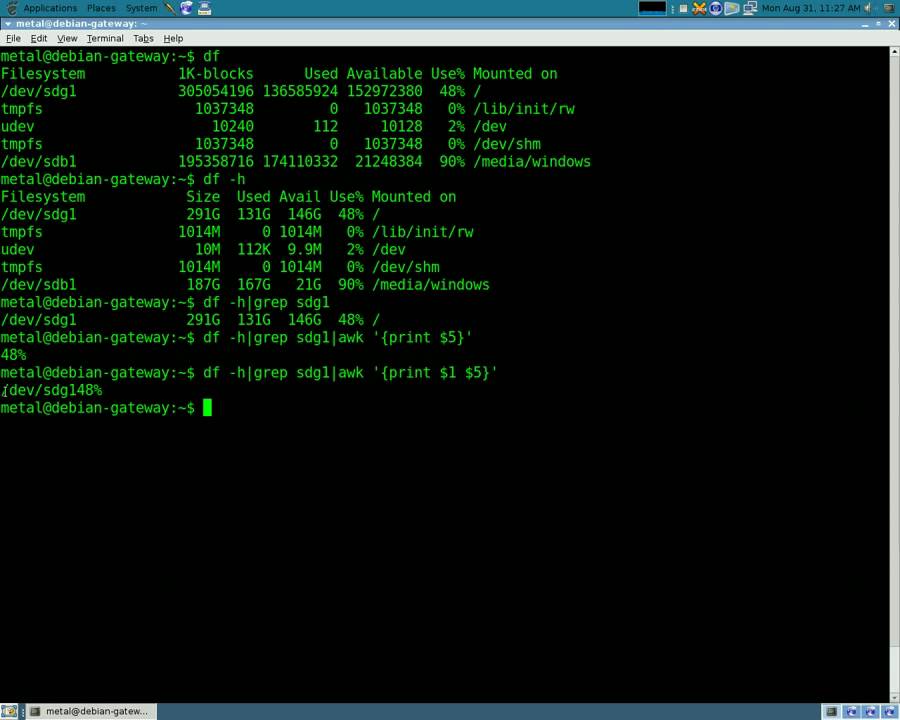Click the Debian swirl logo in the panel
The width and height of the screenshot is (900, 720).
[11, 8]
